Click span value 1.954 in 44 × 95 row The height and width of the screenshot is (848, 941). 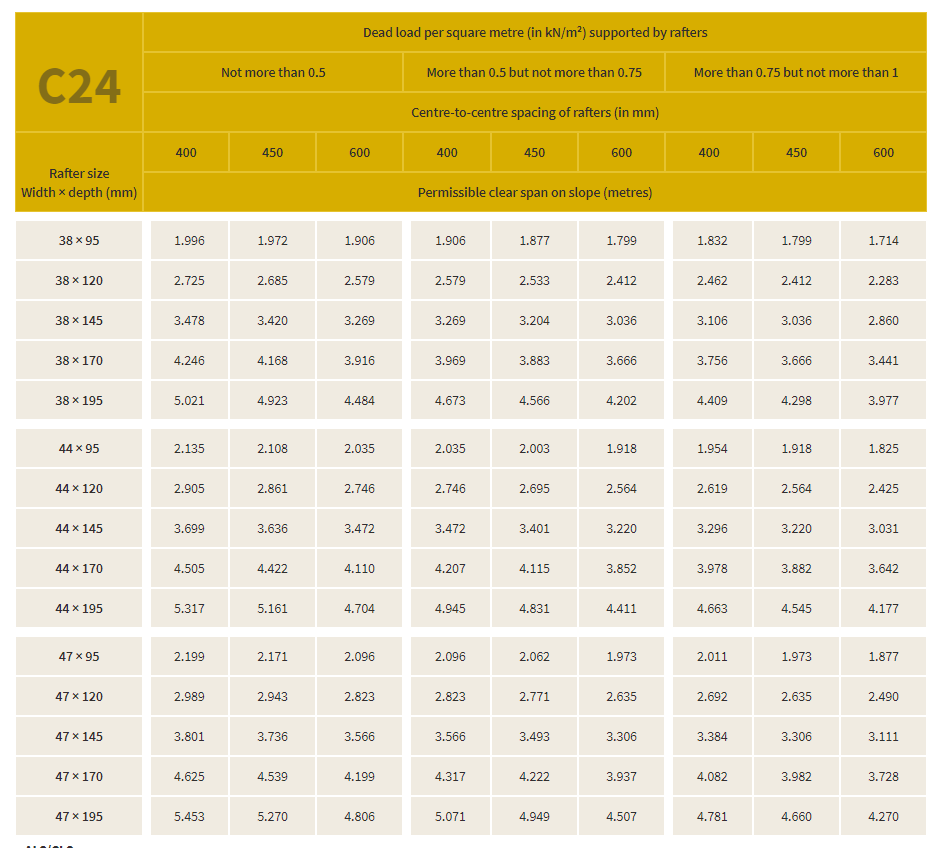tap(712, 448)
